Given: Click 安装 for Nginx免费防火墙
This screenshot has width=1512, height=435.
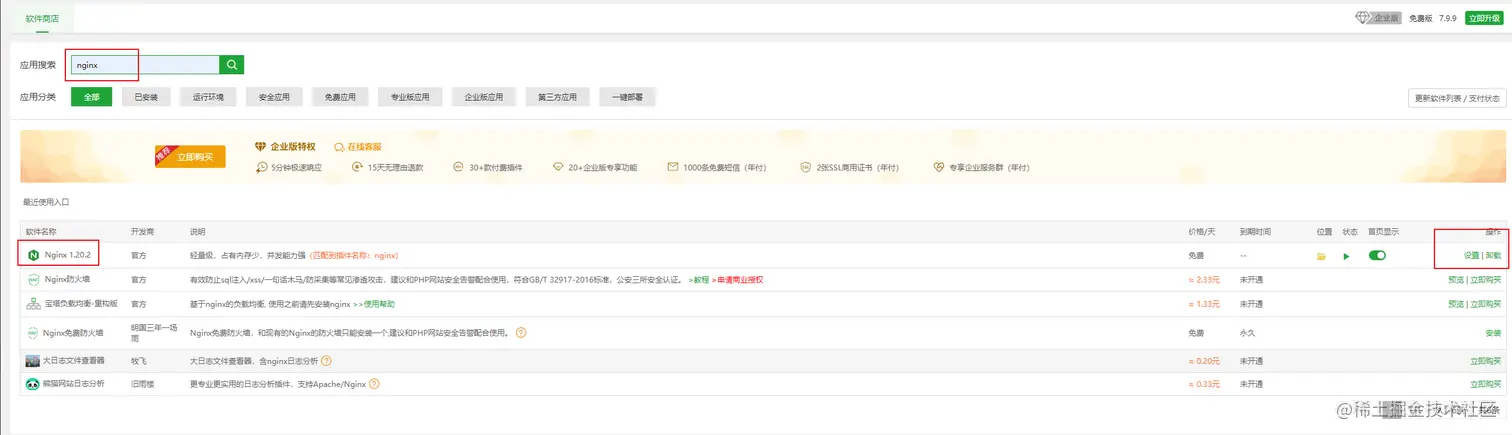Looking at the screenshot, I should [1493, 332].
